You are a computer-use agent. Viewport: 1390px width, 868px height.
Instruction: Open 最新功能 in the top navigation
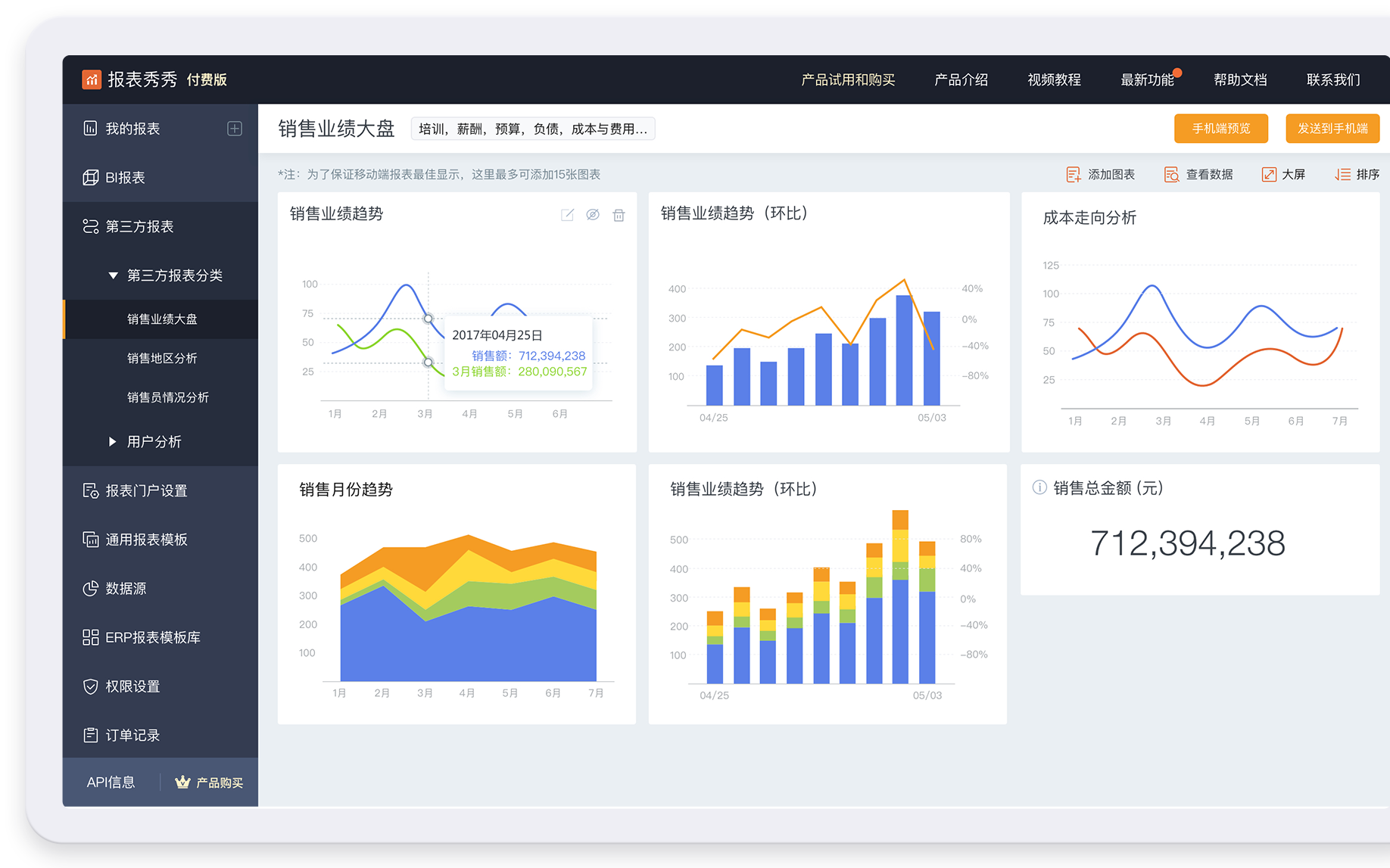click(x=1146, y=79)
